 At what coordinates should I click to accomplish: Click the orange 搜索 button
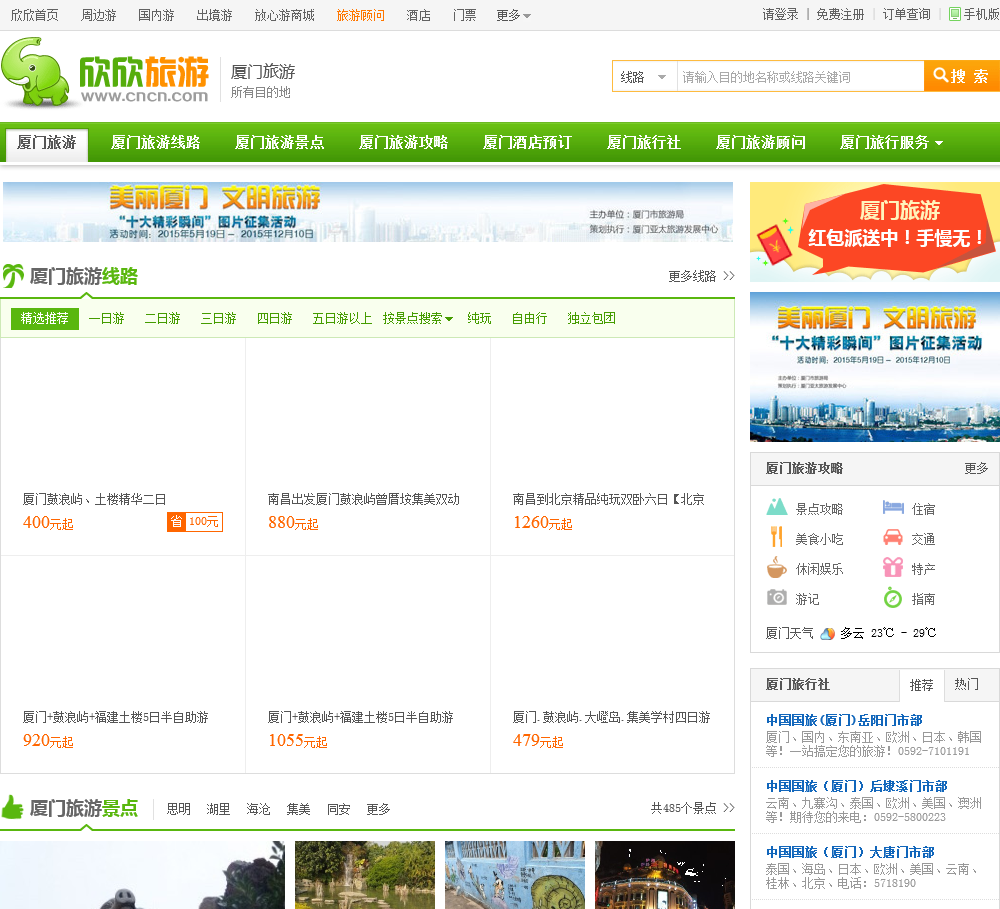click(x=962, y=77)
